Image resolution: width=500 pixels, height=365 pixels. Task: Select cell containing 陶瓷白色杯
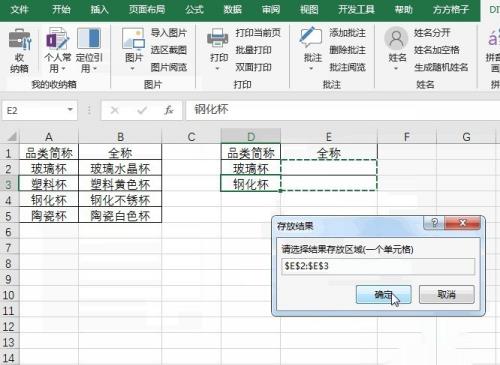(120, 216)
